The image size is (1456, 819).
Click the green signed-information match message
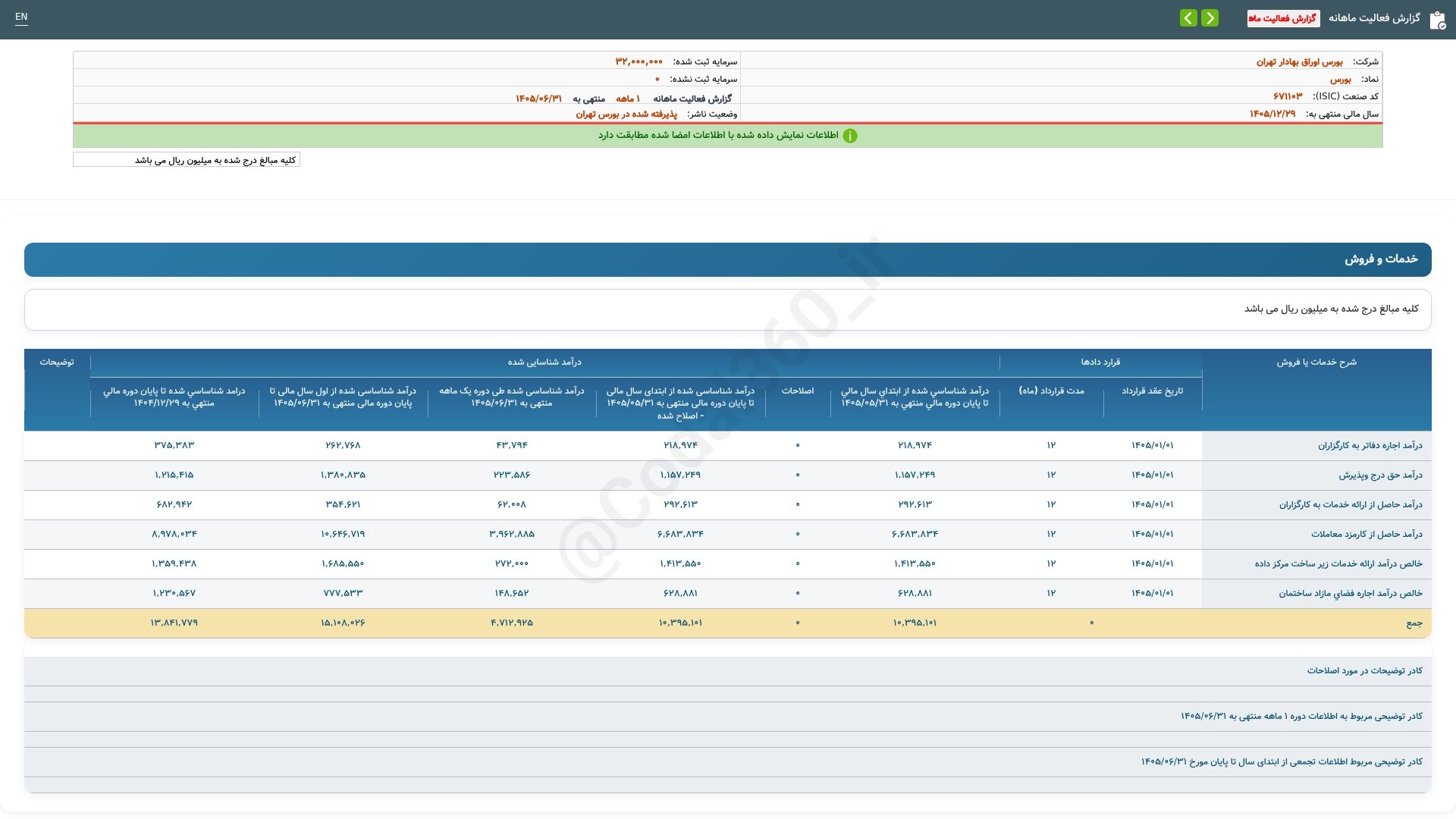(718, 135)
